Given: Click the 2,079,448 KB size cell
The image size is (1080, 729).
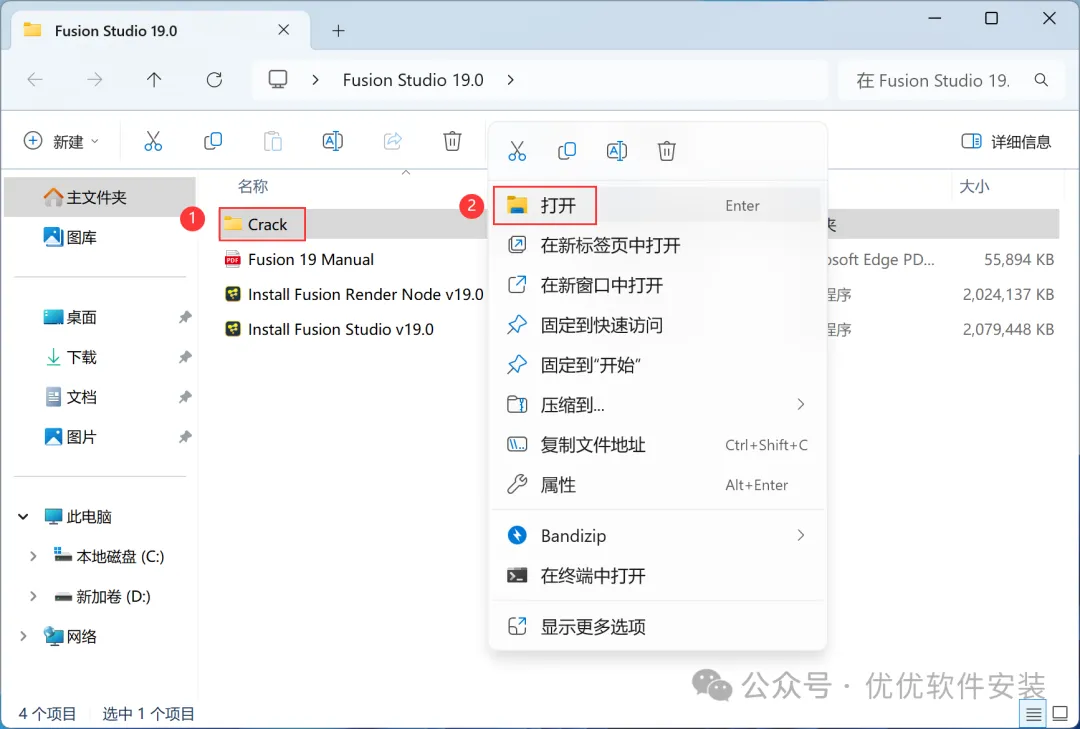Looking at the screenshot, I should (x=1008, y=329).
